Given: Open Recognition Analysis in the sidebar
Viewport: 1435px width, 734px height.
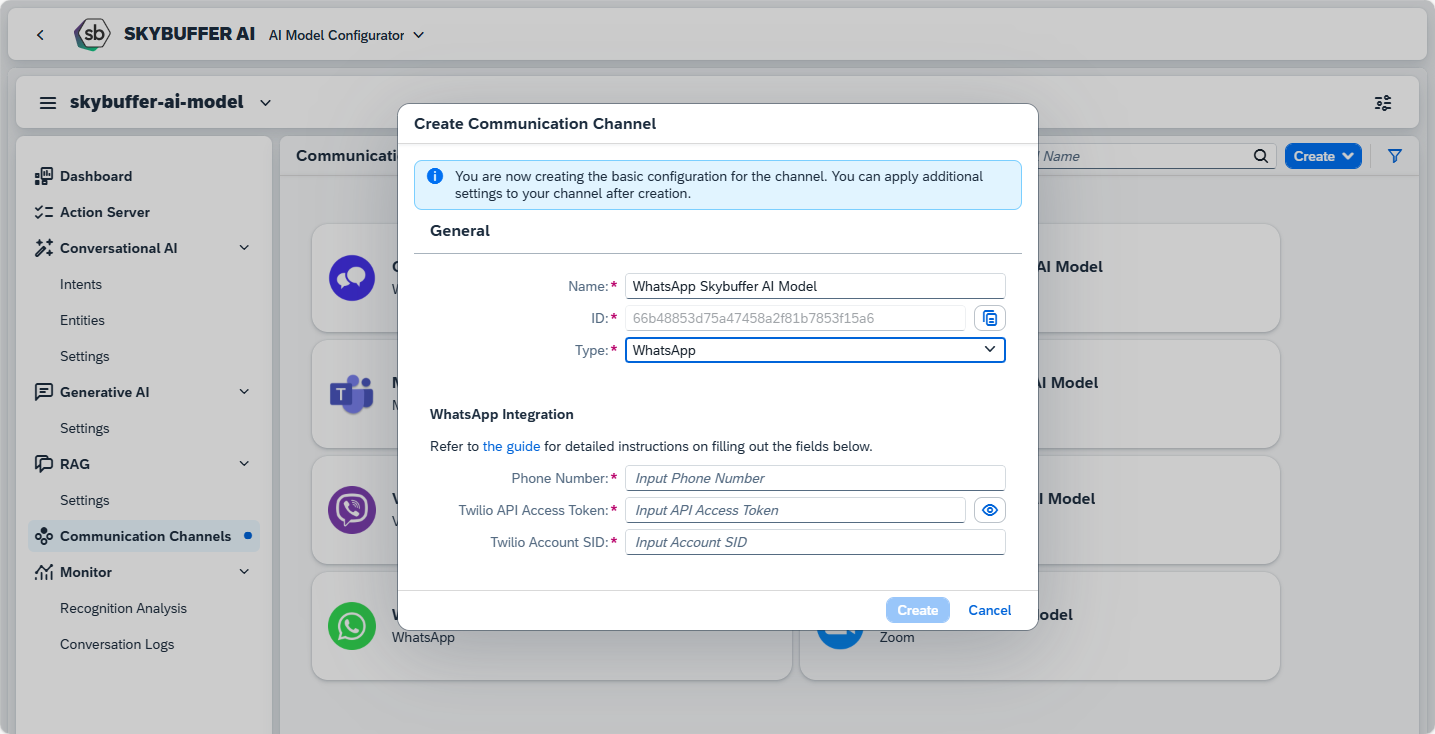Looking at the screenshot, I should click(123, 608).
